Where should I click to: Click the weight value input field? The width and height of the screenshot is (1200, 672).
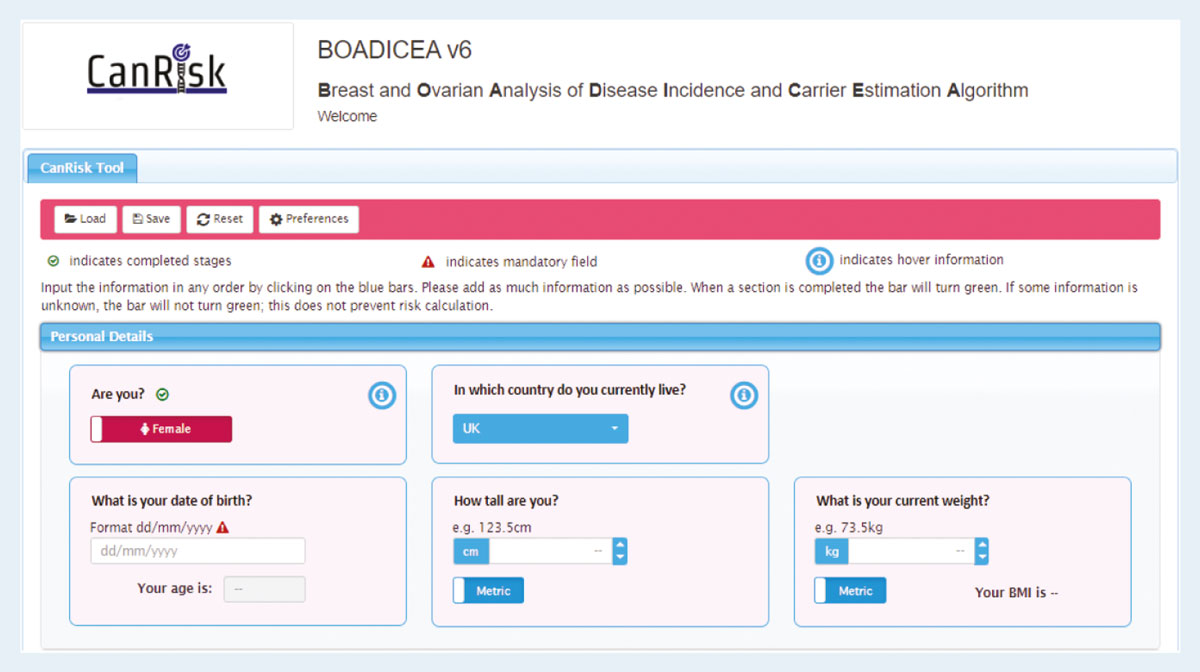(912, 551)
